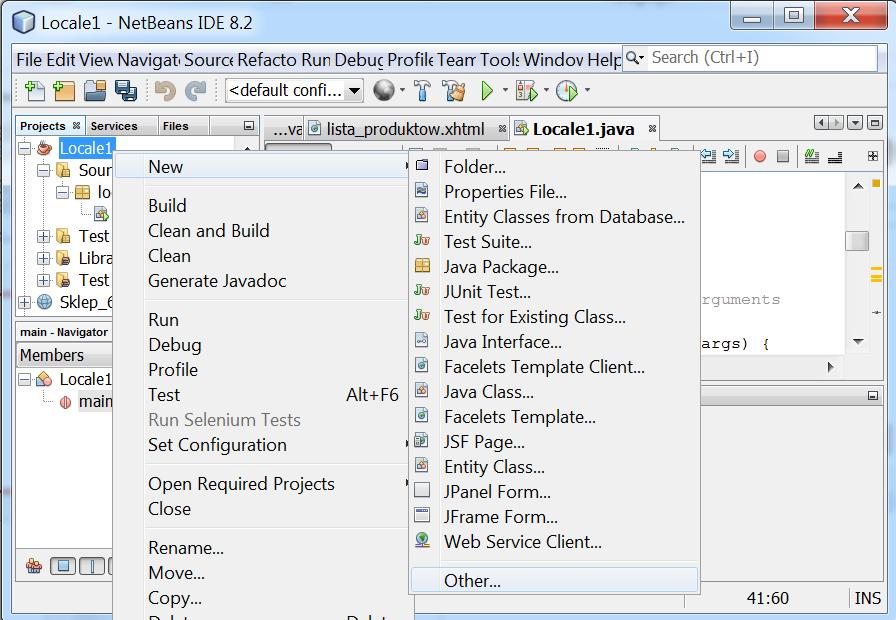The height and width of the screenshot is (620, 896).
Task: Switch to lista_produktow.xhtml tab
Action: (405, 129)
